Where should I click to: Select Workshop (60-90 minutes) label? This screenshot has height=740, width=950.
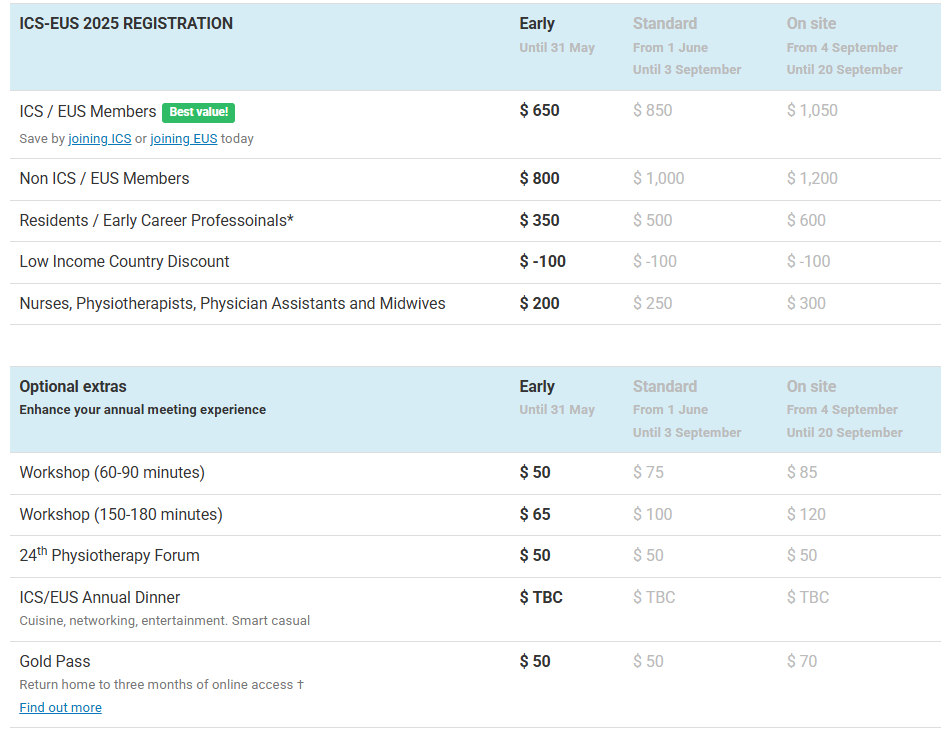tap(112, 473)
